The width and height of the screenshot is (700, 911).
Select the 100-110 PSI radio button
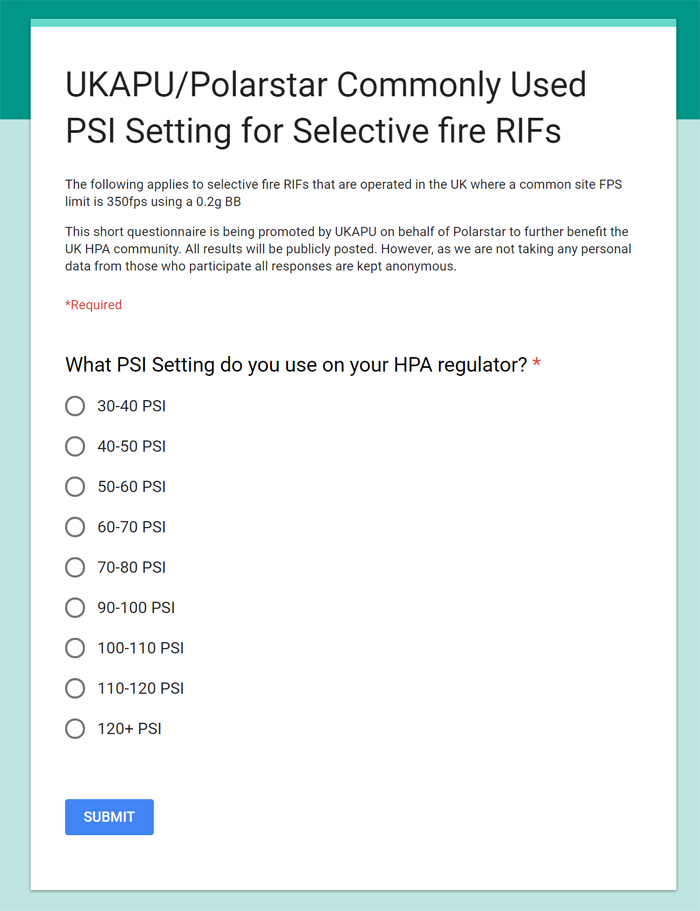[75, 648]
